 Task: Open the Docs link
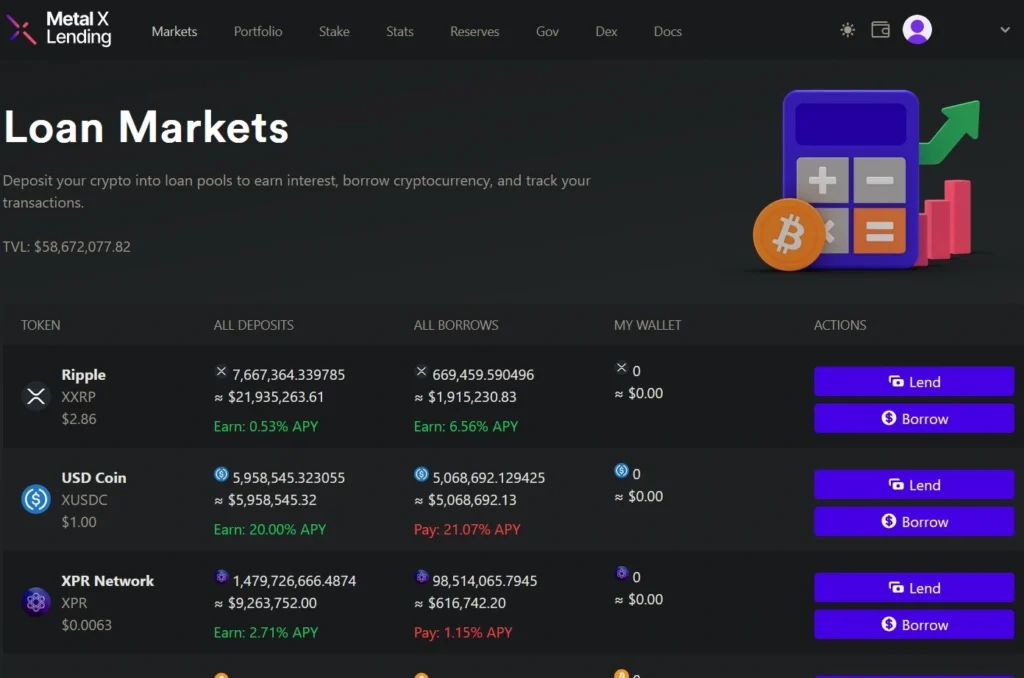[668, 31]
